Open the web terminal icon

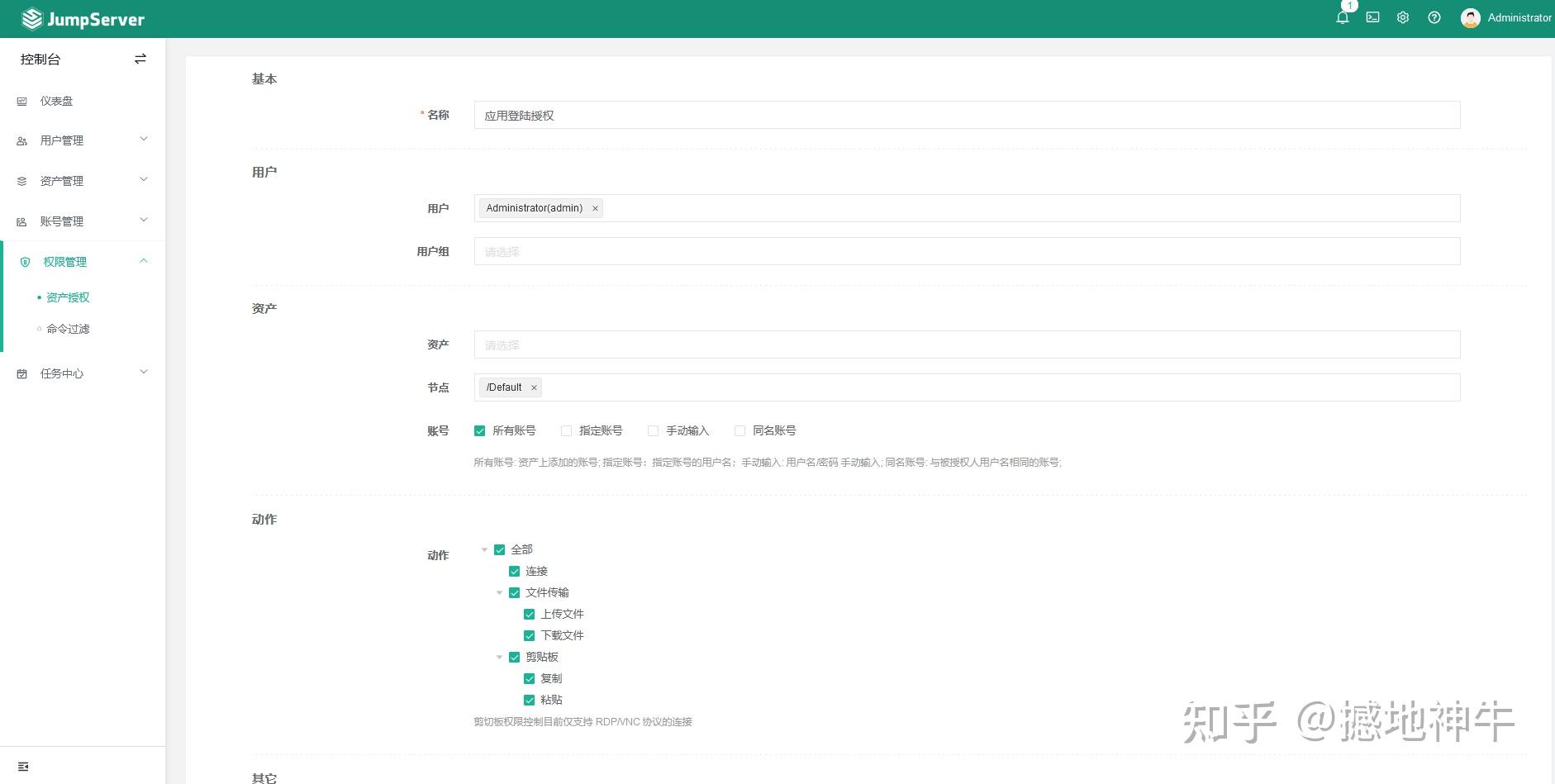pos(1372,17)
